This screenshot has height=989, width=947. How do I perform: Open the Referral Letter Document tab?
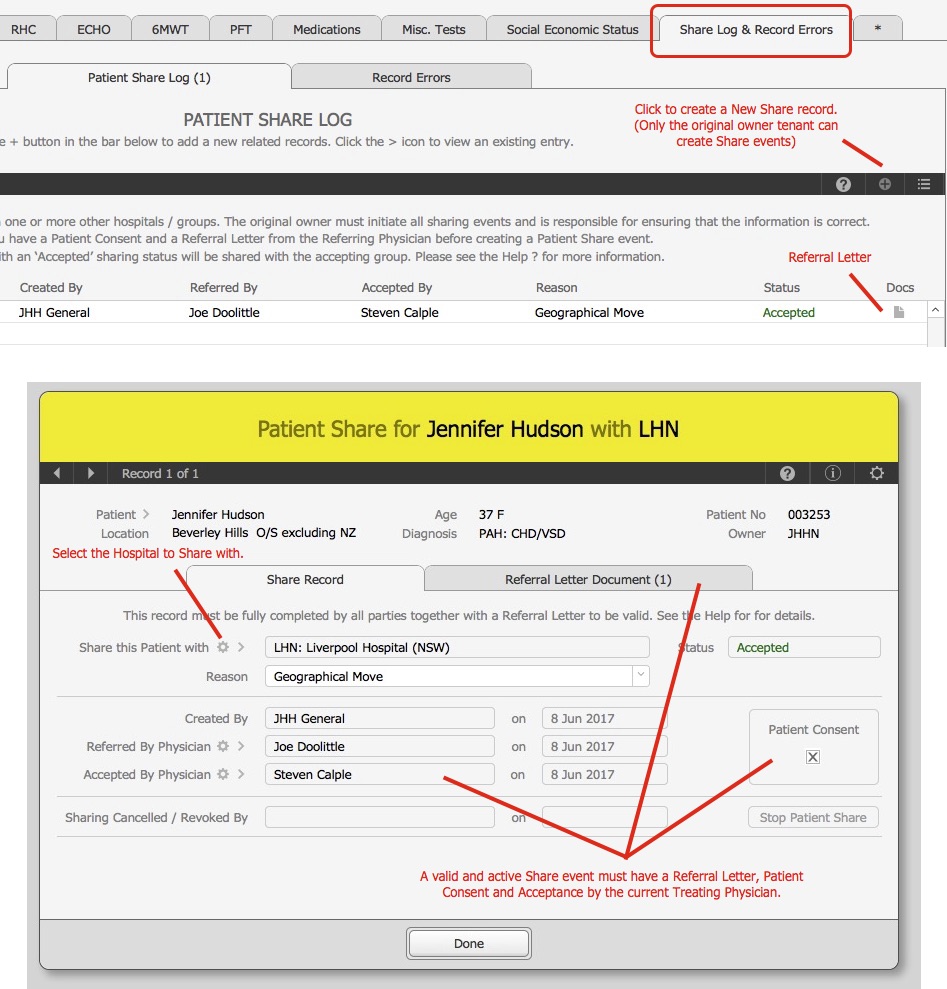[x=588, y=579]
